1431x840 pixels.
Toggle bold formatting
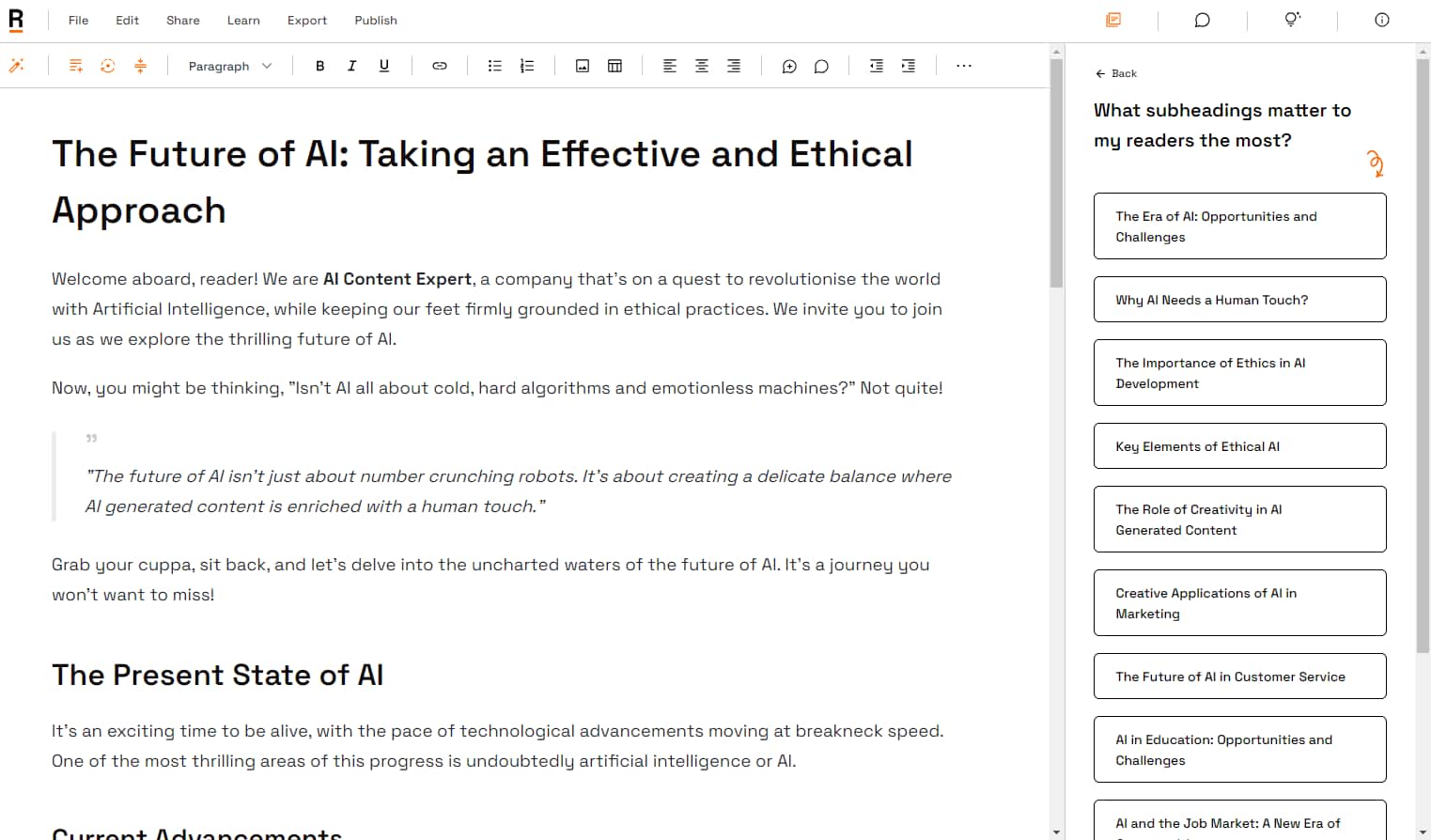tap(319, 66)
